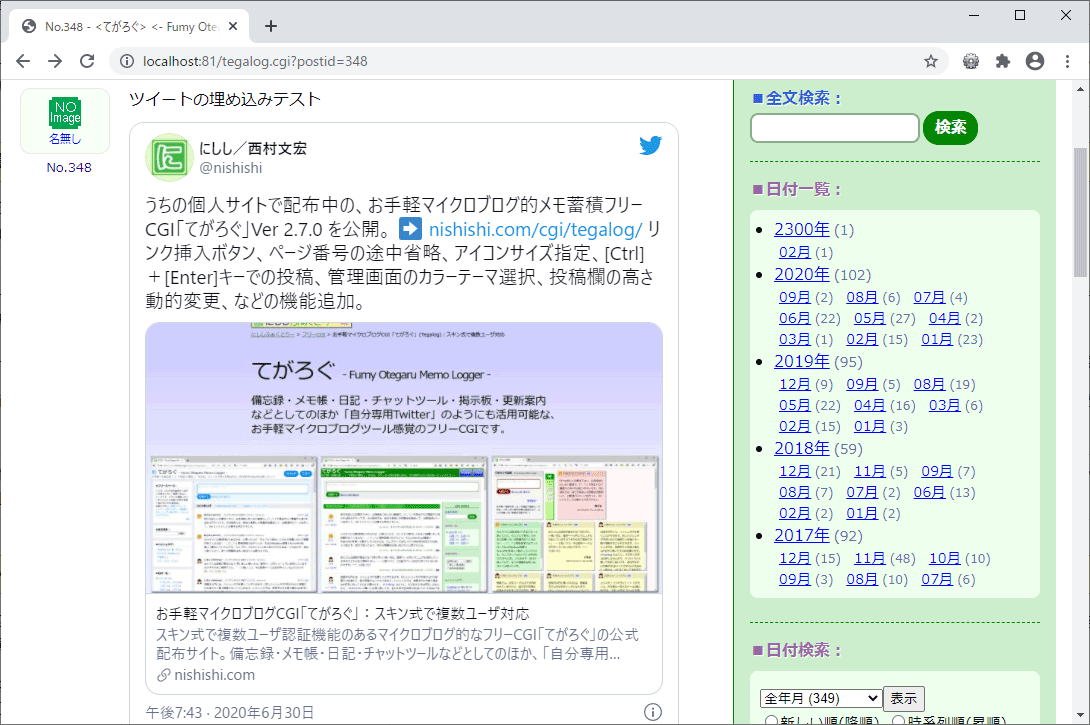Open the nishishi.com/cgi/tegalog/ tweet link
Image resolution: width=1090 pixels, height=725 pixels.
click(x=535, y=229)
